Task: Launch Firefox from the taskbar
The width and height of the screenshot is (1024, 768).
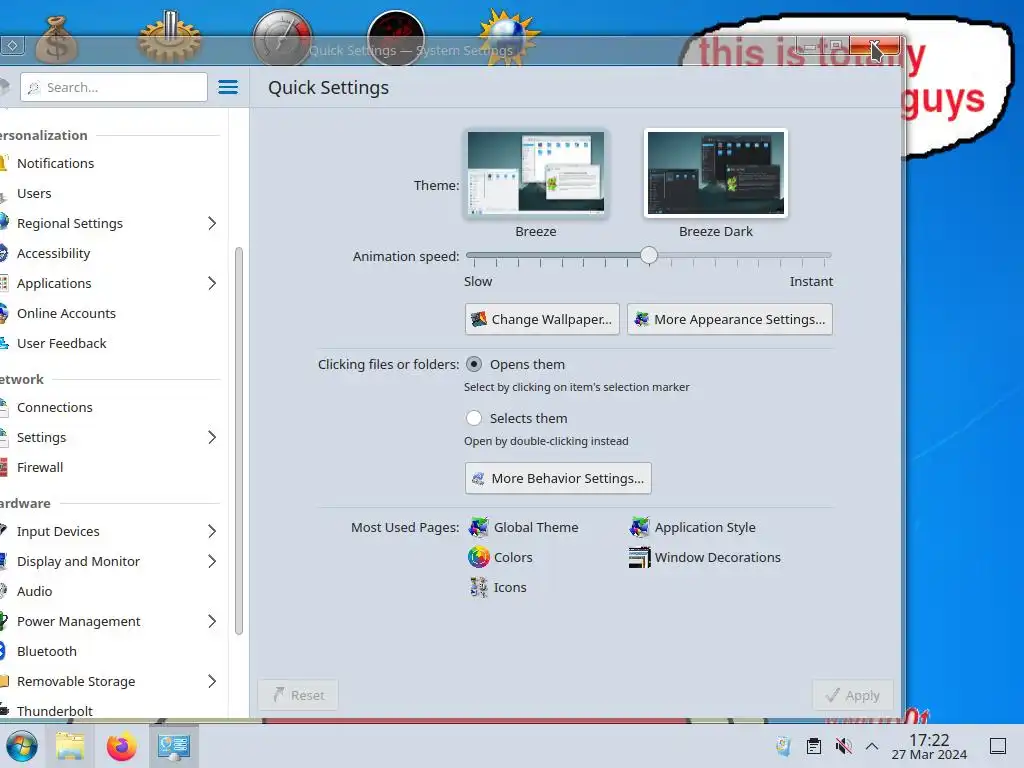Action: (121, 746)
